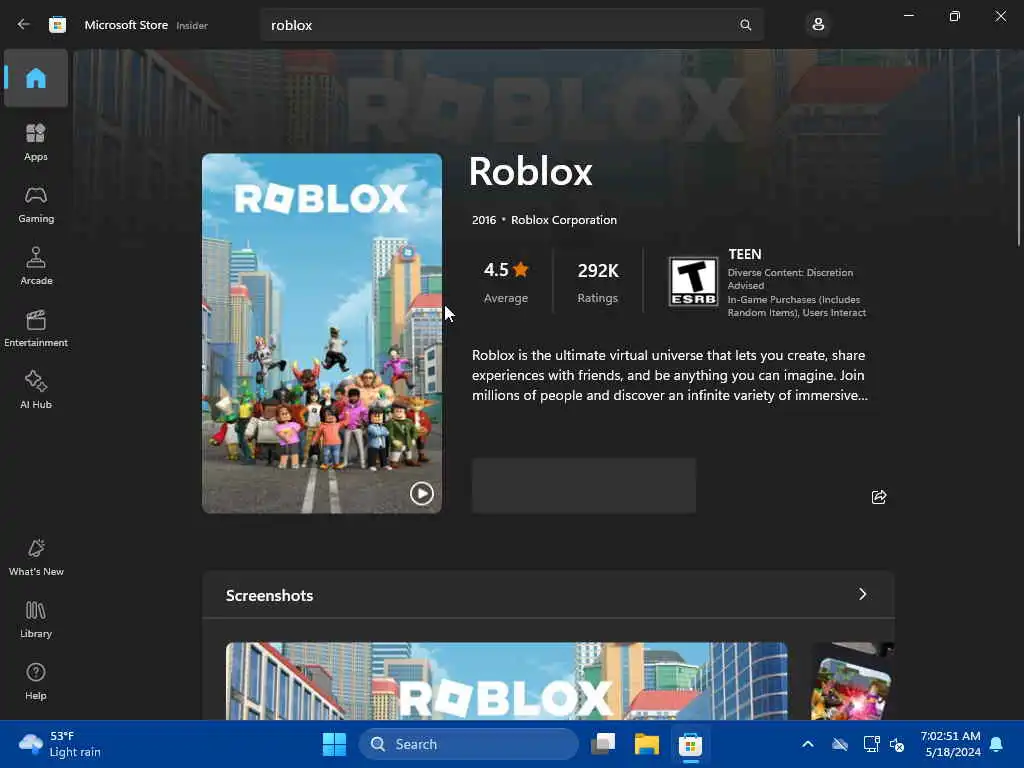Show hidden tray icons chevron
Viewport: 1024px width, 768px height.
(808, 744)
